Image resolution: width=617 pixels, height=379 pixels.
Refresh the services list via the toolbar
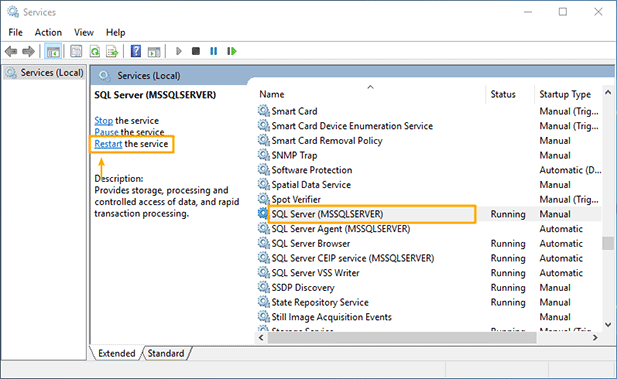click(x=94, y=51)
